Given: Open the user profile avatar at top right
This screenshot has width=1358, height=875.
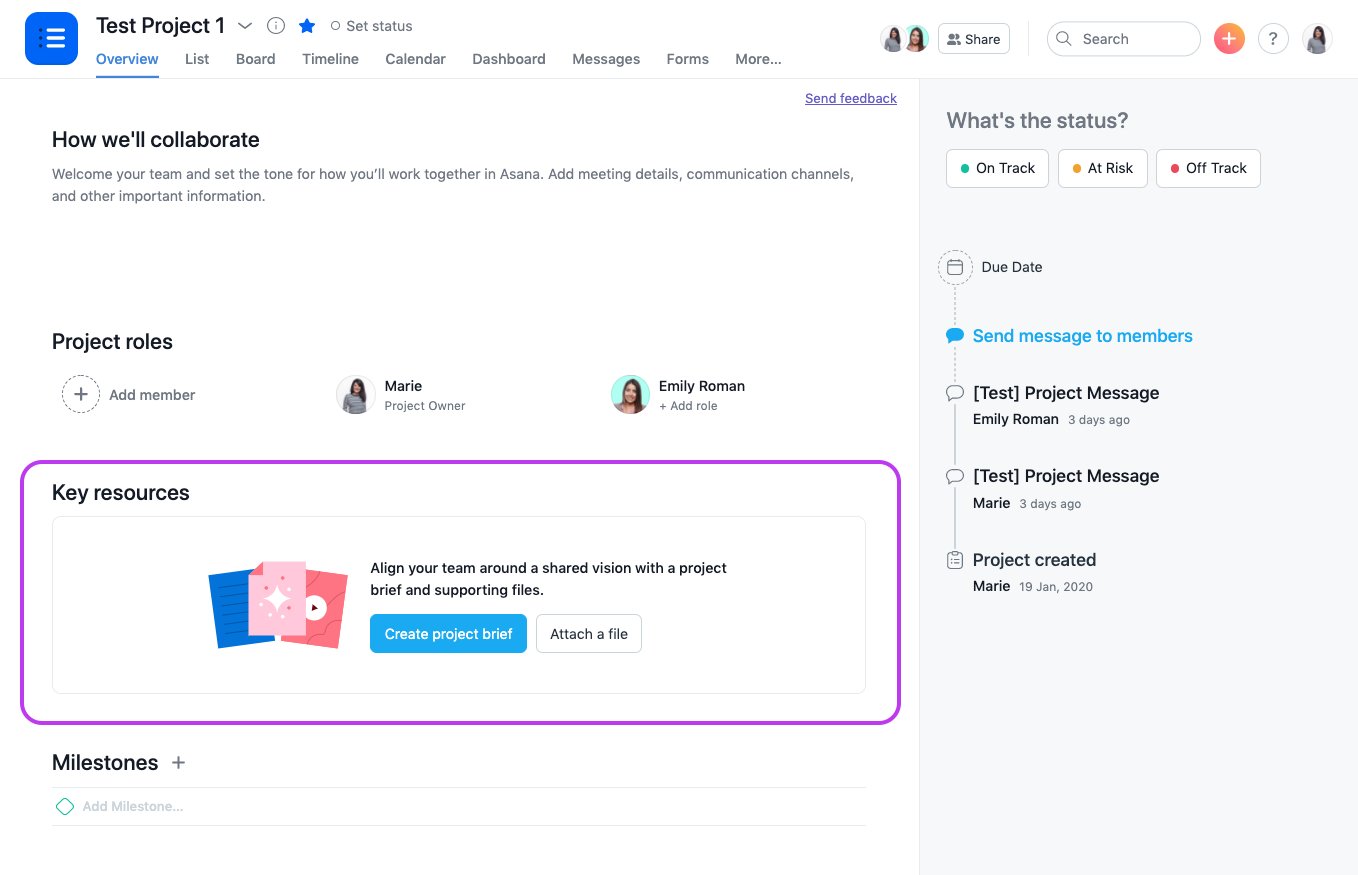Looking at the screenshot, I should (1316, 39).
